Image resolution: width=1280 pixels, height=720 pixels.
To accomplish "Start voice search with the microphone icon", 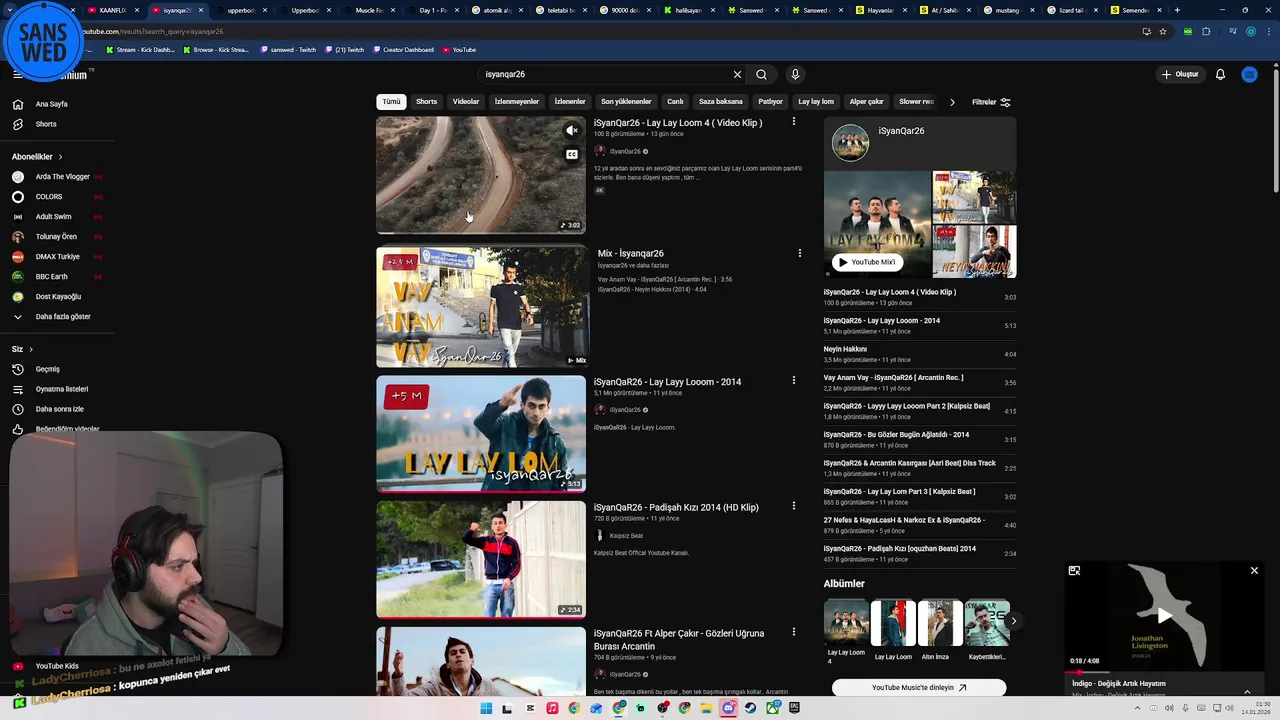I will pyautogui.click(x=795, y=74).
